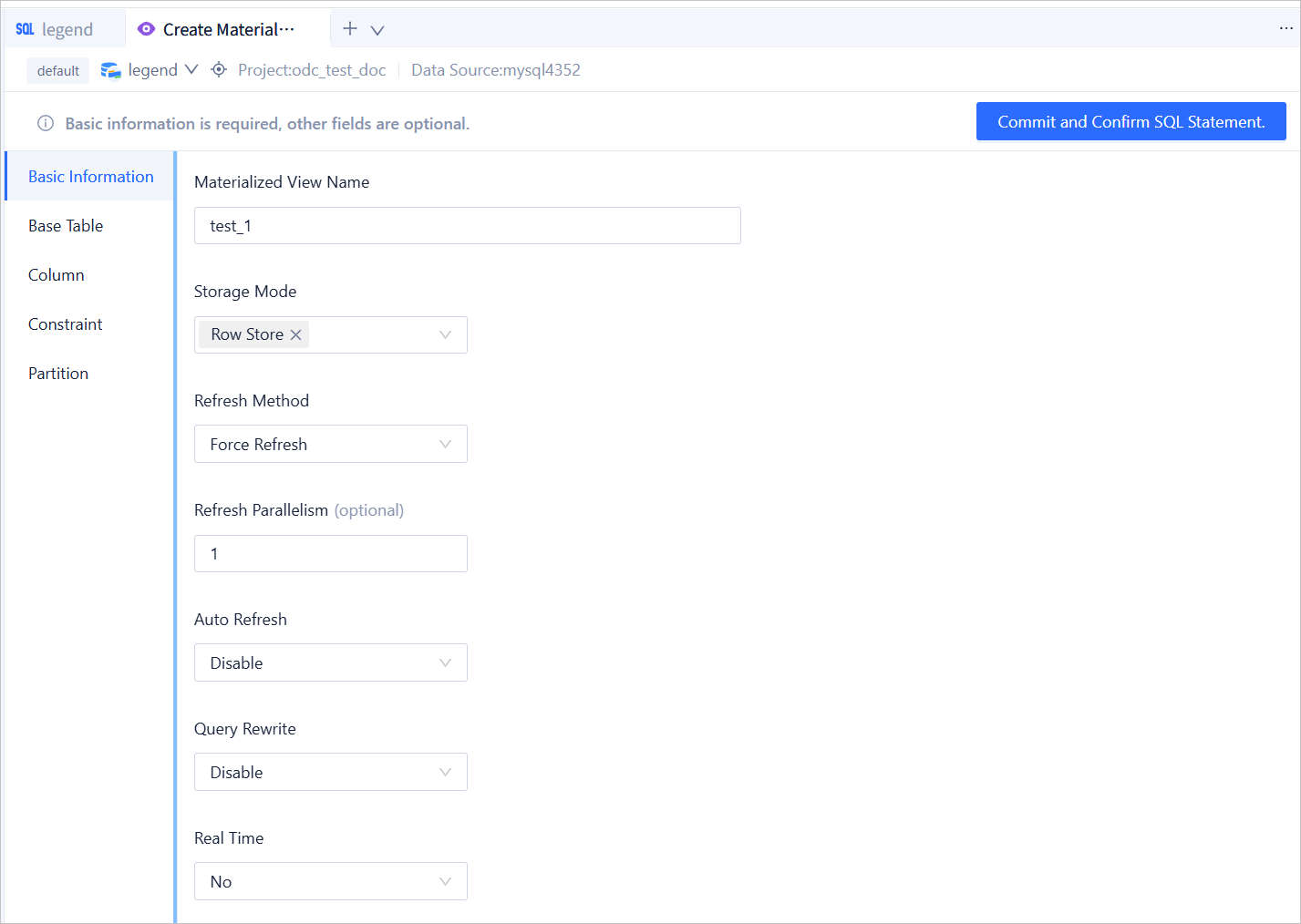Click the three-dot more menu at top right
The image size is (1301, 924).
[1286, 29]
